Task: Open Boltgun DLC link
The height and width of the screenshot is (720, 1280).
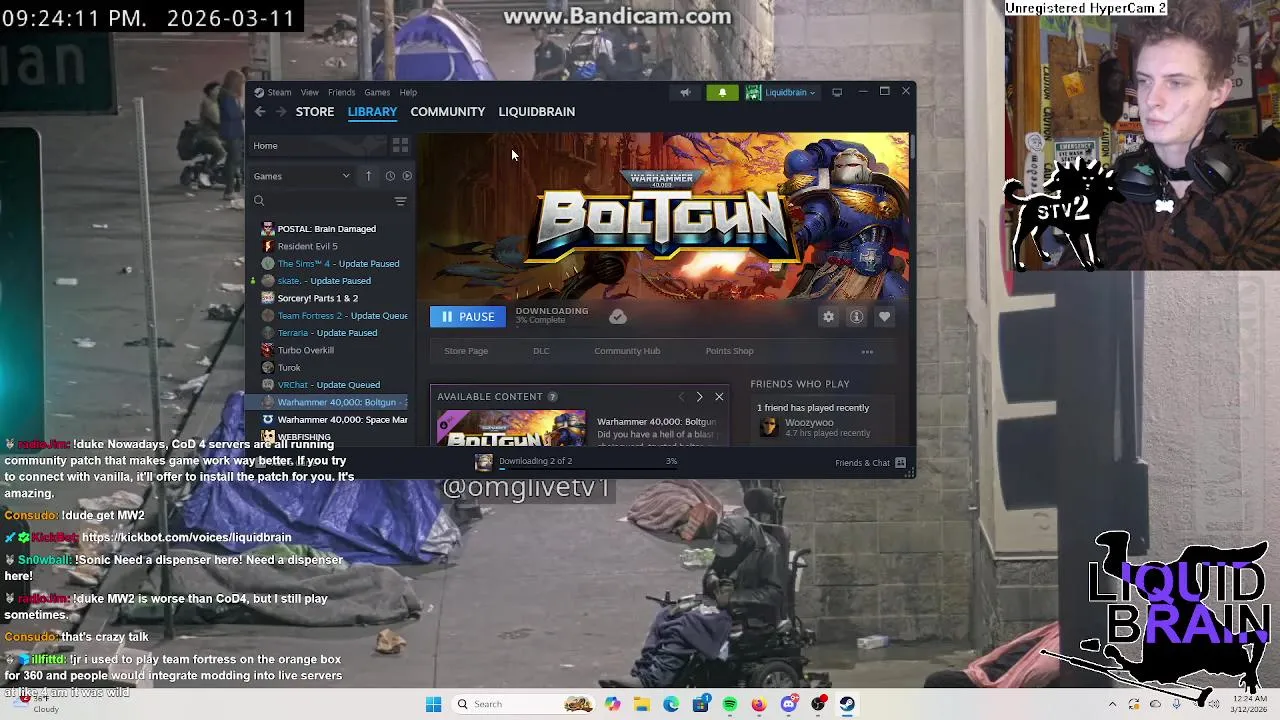Action: [541, 351]
